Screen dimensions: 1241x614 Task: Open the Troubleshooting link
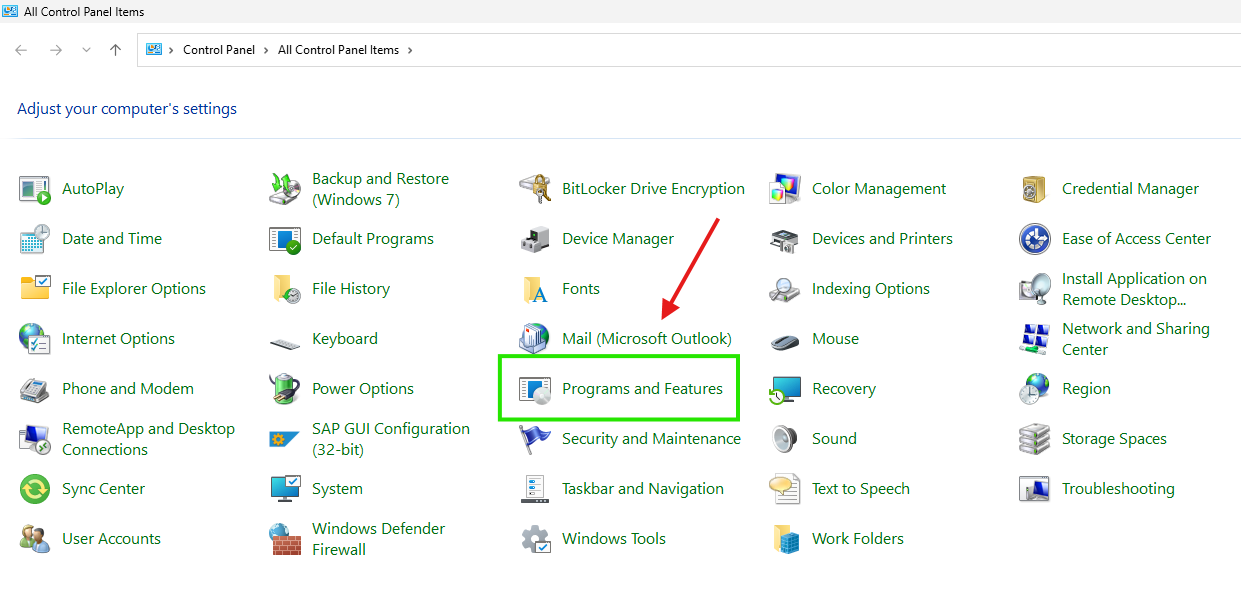click(1118, 489)
